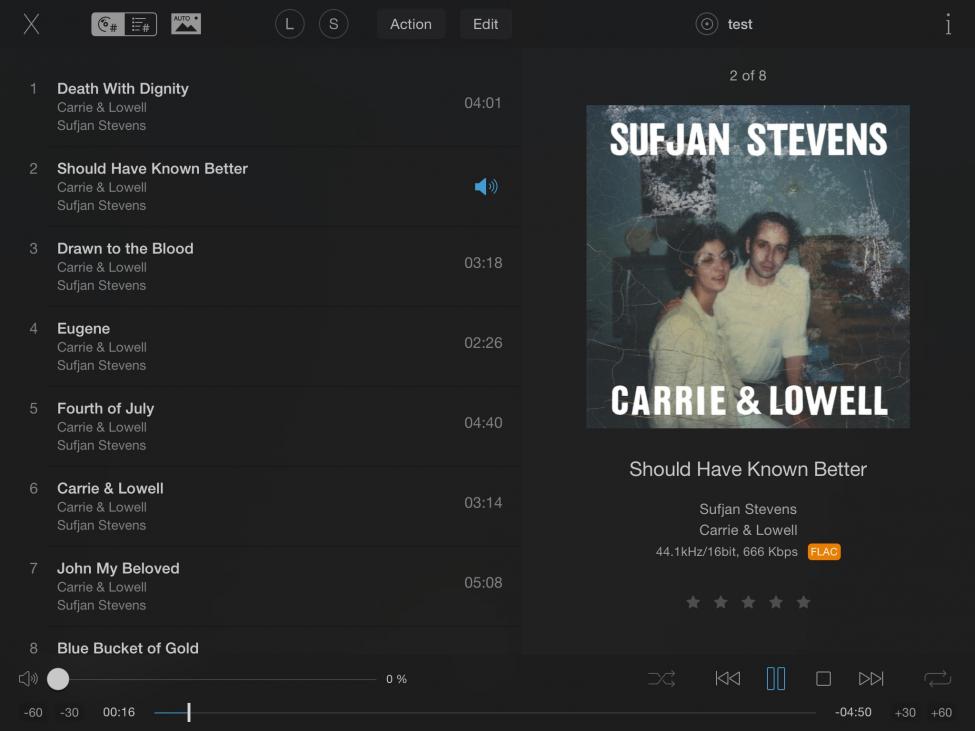975x731 pixels.
Task: Select the output device icon next to test
Action: [706, 24]
